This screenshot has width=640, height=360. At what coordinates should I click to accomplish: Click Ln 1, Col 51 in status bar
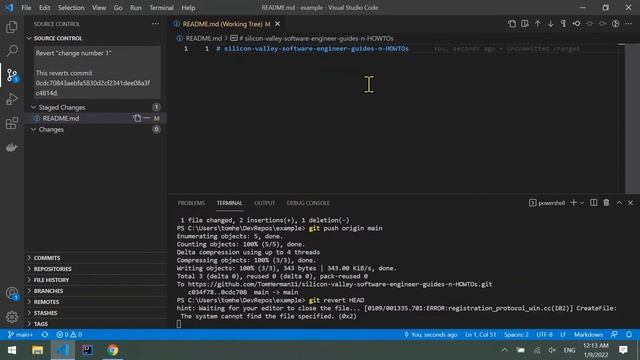pyautogui.click(x=480, y=335)
